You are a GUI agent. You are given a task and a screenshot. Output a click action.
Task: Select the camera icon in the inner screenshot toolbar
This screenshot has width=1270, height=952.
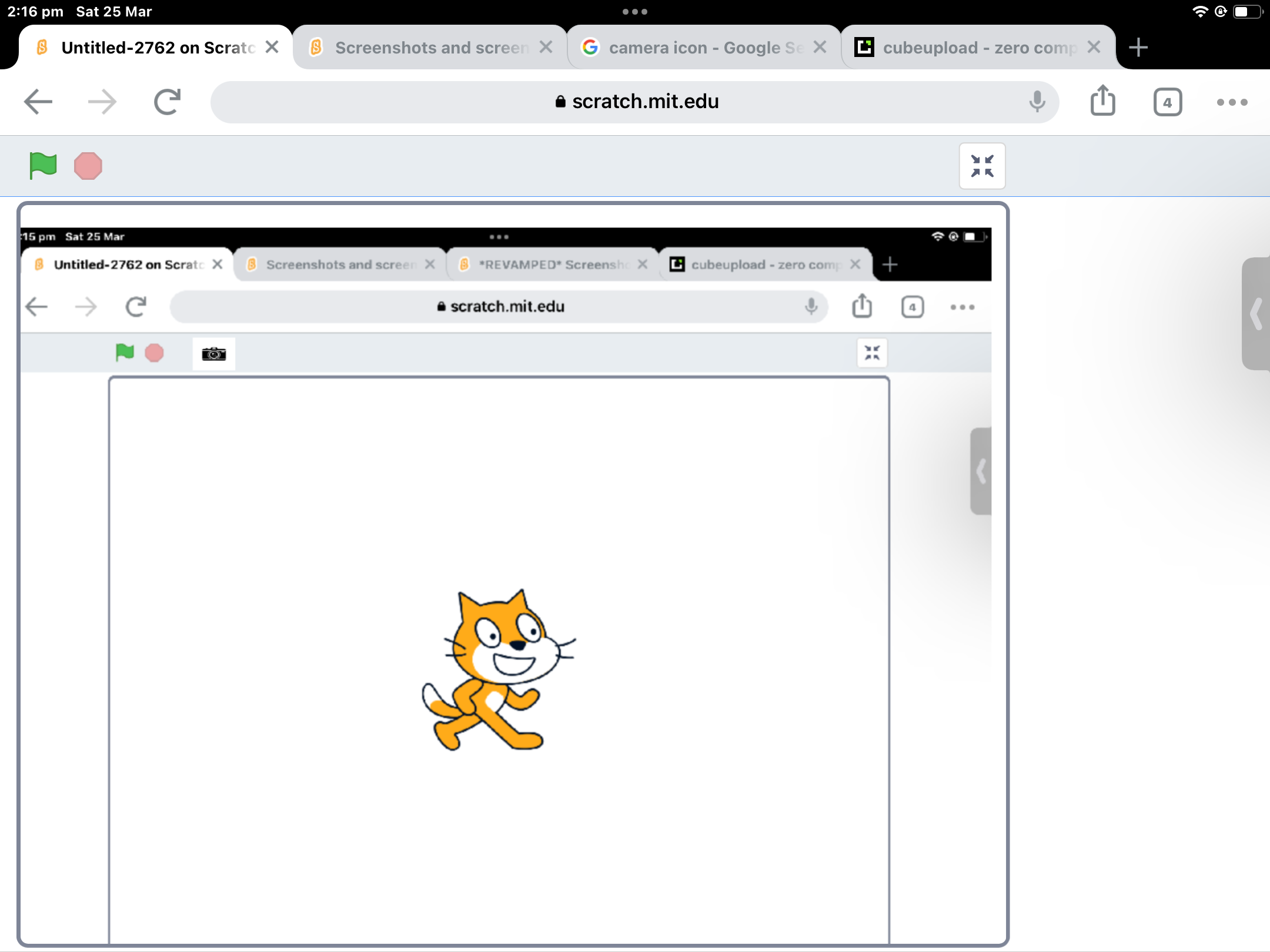point(213,353)
